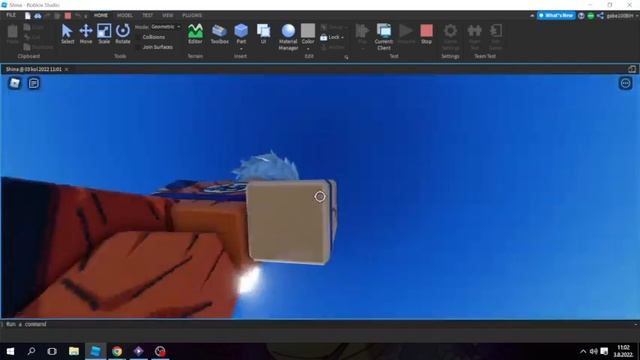Image resolution: width=640 pixels, height=360 pixels.
Task: Open the Toolbox panel
Action: tap(219, 34)
